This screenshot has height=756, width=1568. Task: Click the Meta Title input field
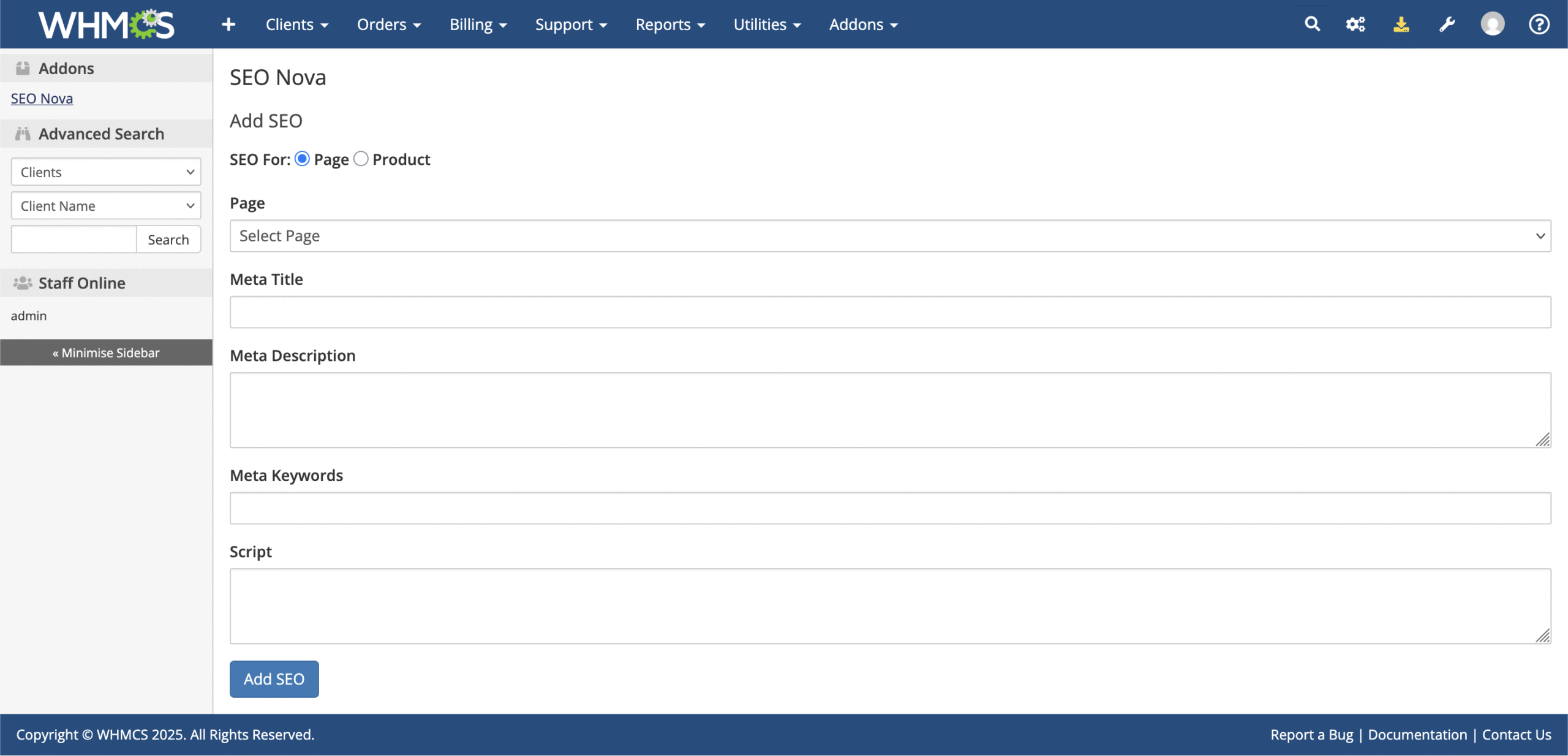(890, 312)
